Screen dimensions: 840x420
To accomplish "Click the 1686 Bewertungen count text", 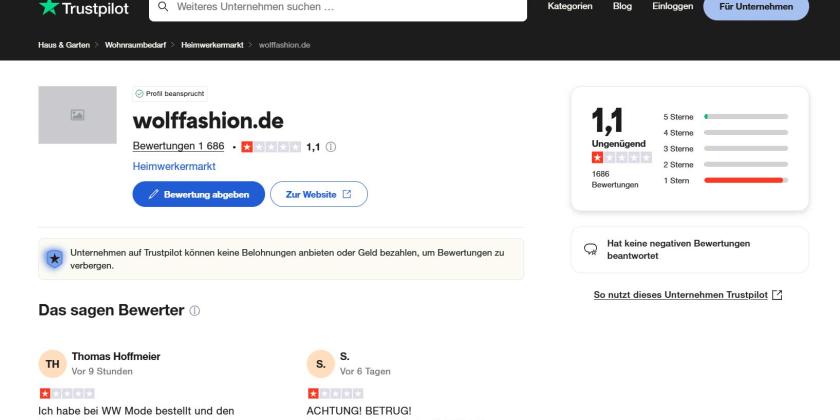I will (615, 179).
